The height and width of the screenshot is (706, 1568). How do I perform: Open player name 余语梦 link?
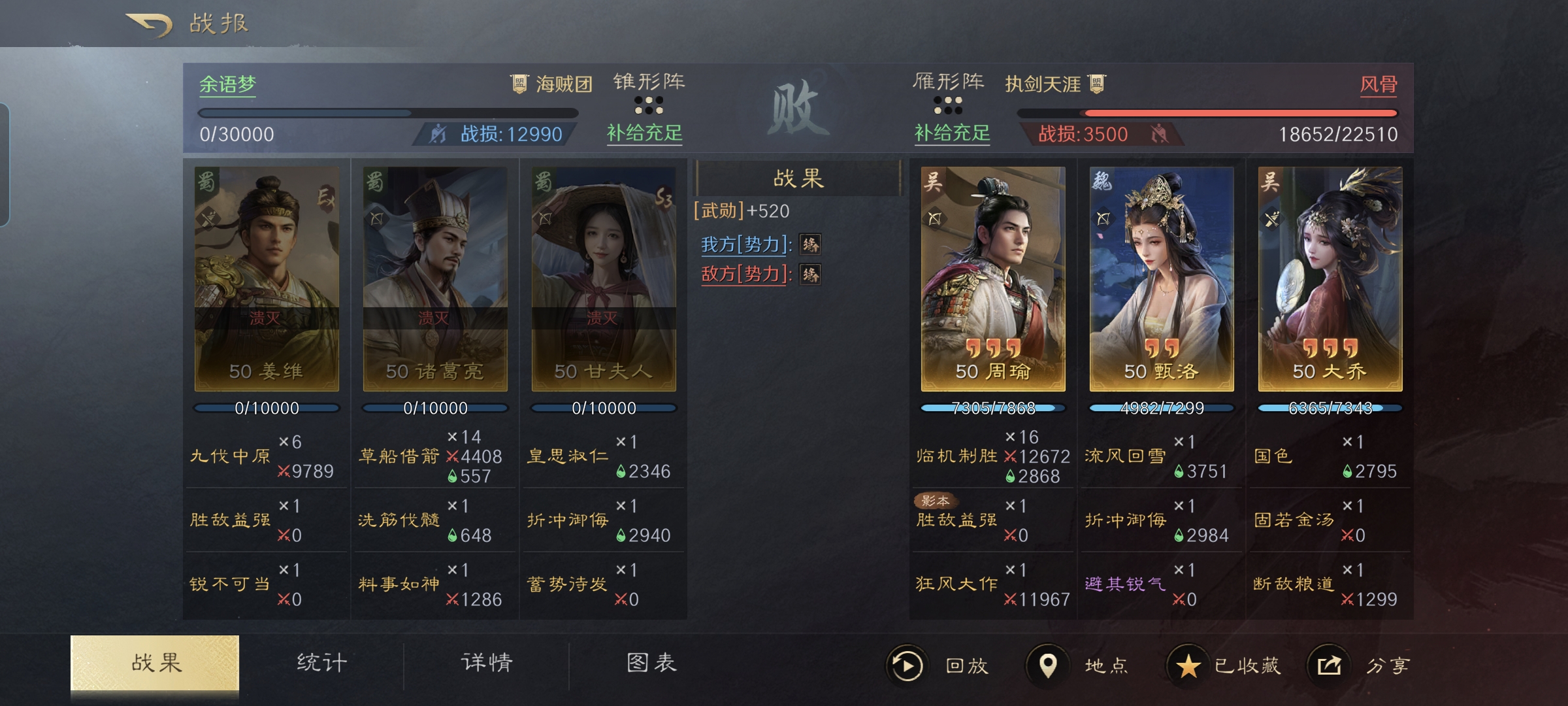click(227, 84)
